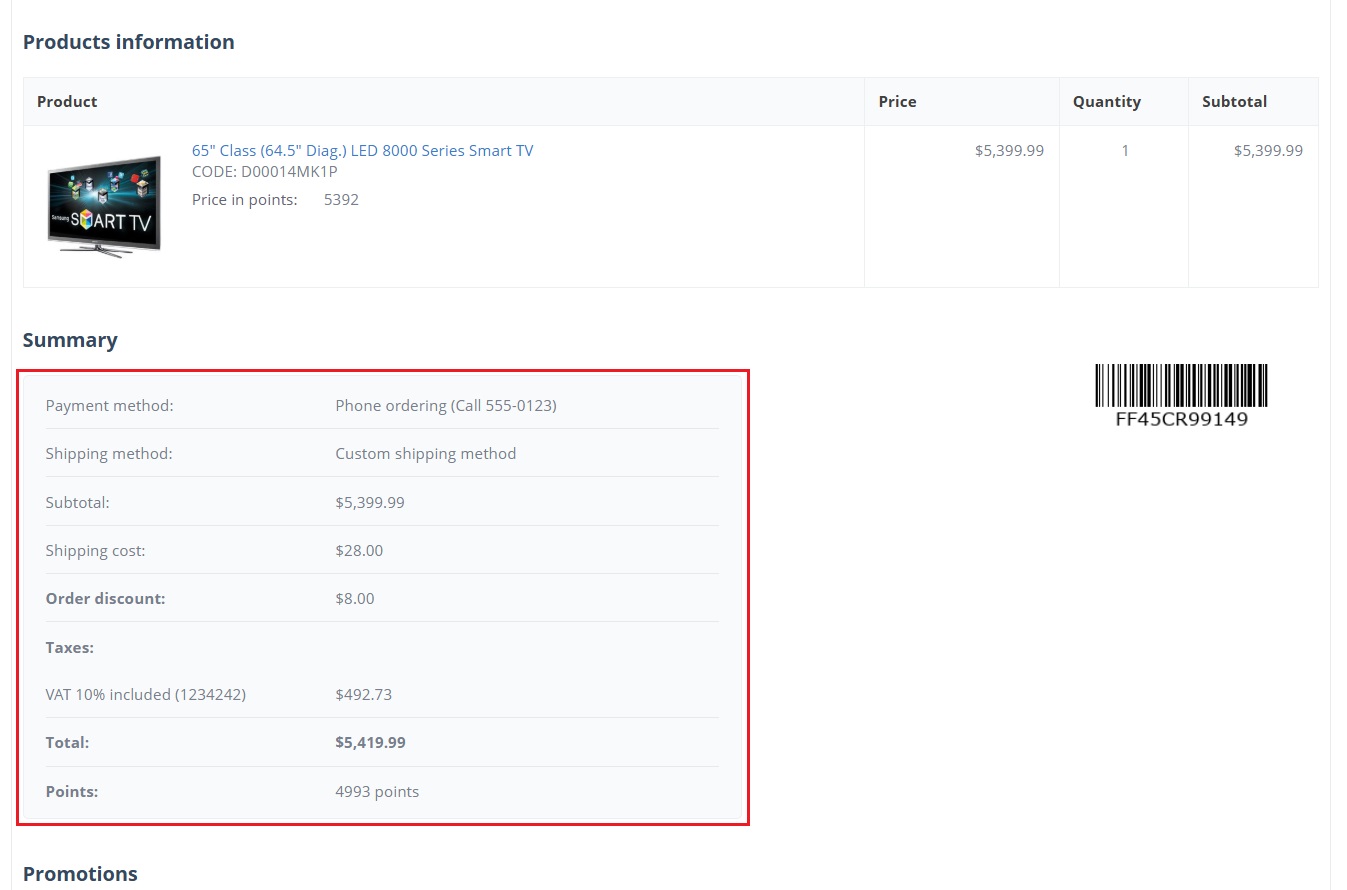Screen dimensions: 1347x890
Task: Click the Price column header
Action: pyautogui.click(x=897, y=102)
